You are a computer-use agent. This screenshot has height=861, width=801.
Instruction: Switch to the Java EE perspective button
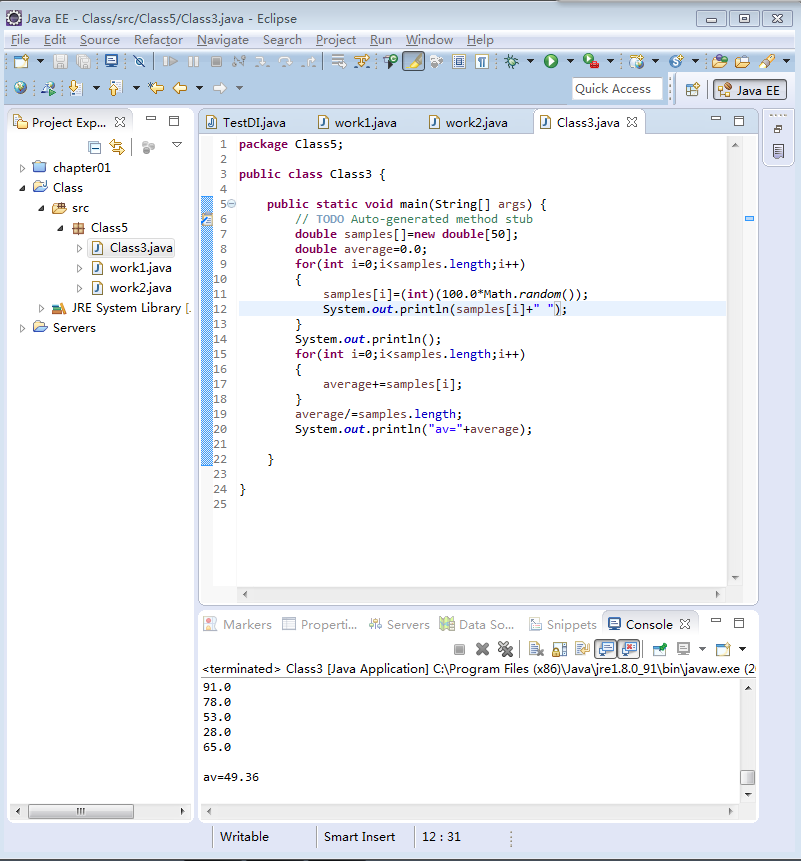(x=750, y=89)
